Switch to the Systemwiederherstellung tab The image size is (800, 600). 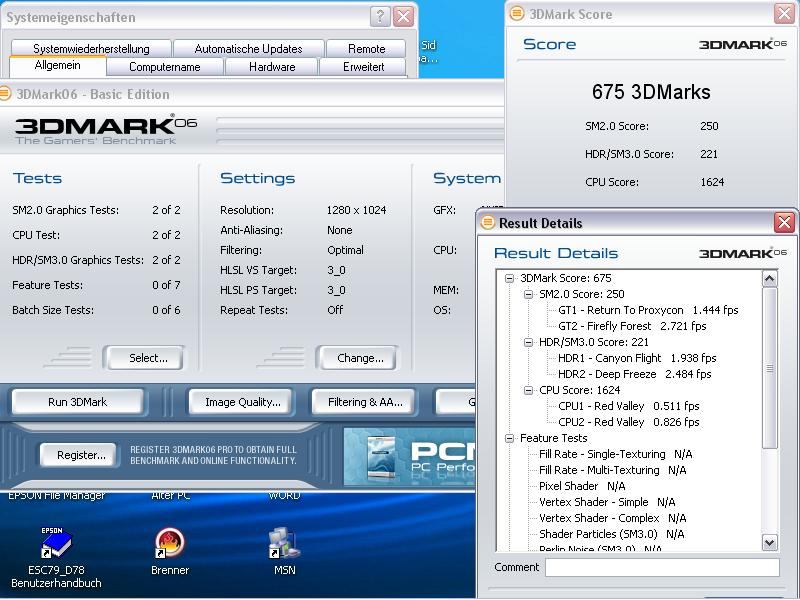click(91, 49)
